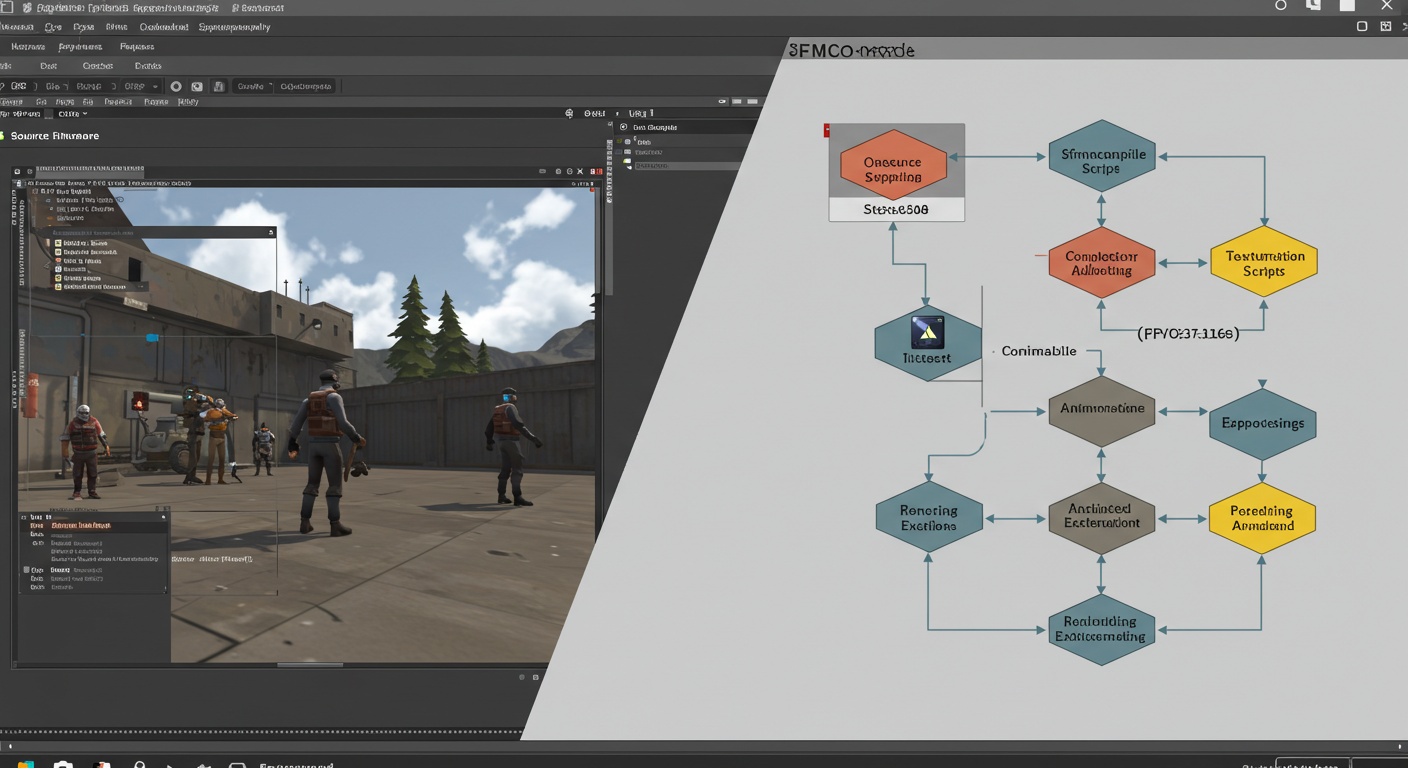Open the Oodendoat menu
Viewport: 1408px width, 768px height.
(x=164, y=28)
